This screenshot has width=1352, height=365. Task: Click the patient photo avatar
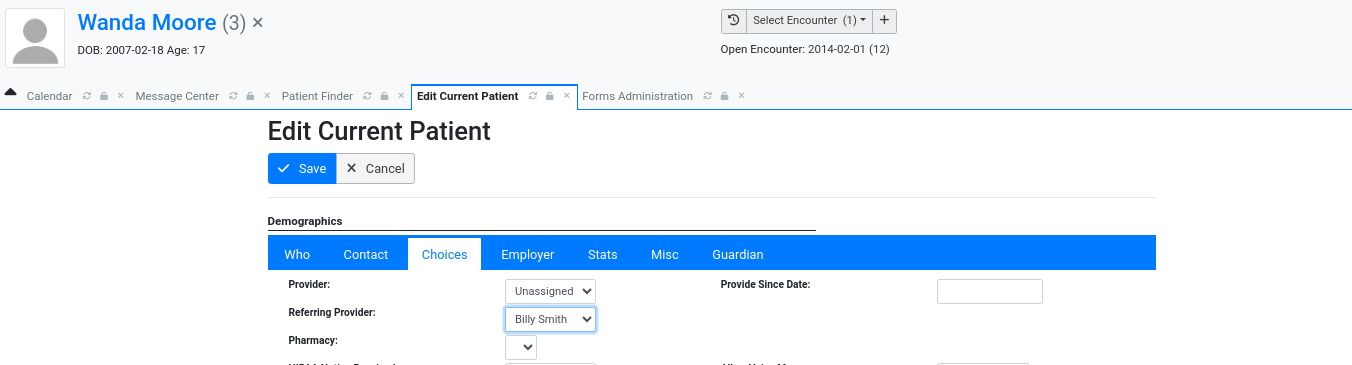[35, 38]
